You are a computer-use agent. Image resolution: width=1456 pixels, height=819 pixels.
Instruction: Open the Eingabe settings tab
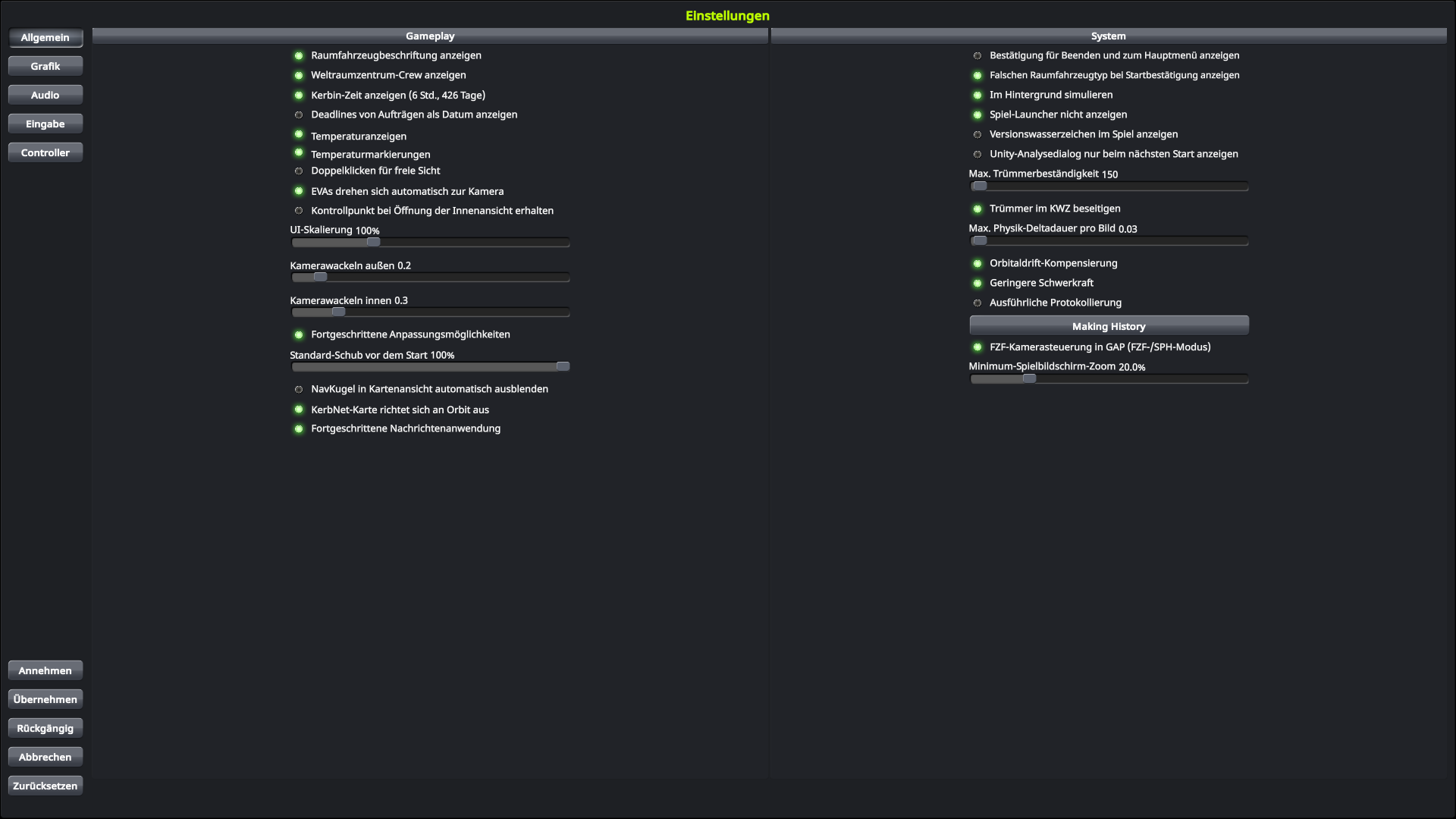pyautogui.click(x=45, y=124)
